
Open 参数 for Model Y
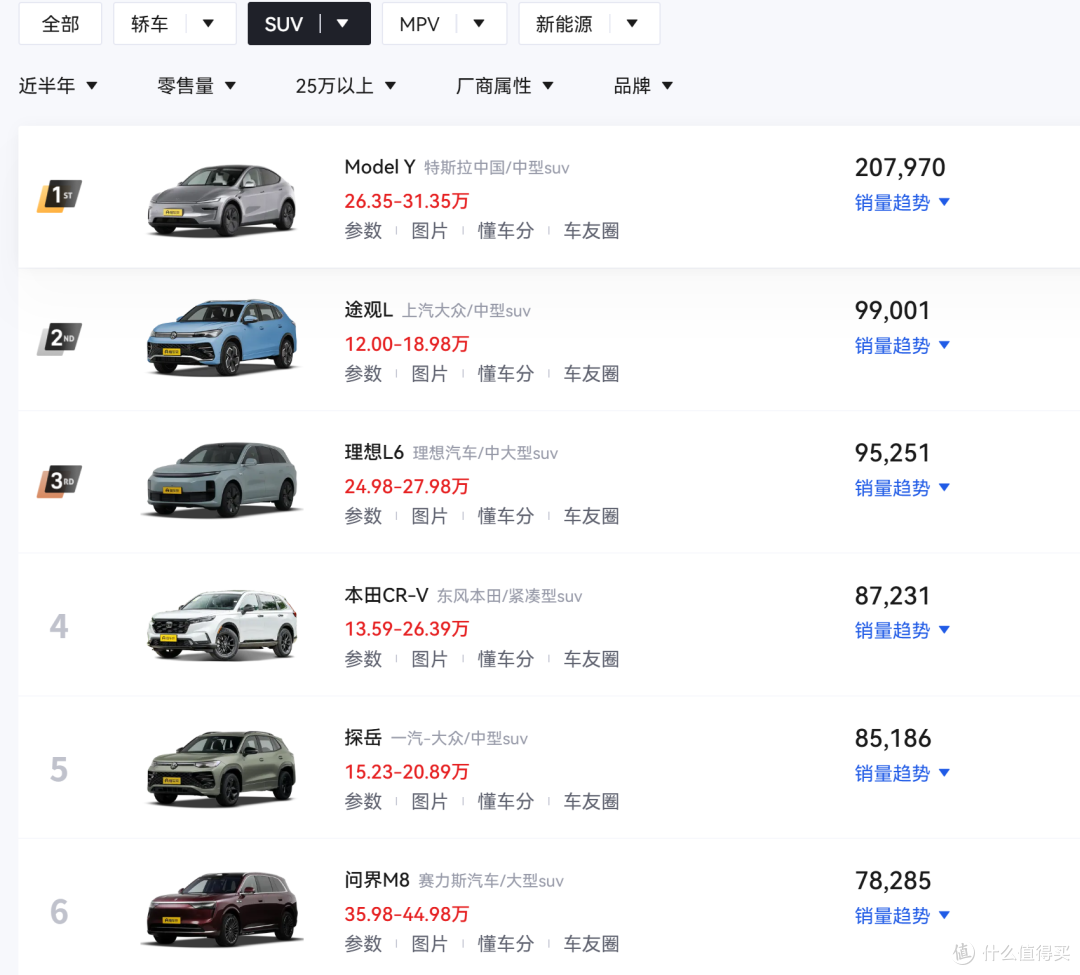(x=363, y=231)
